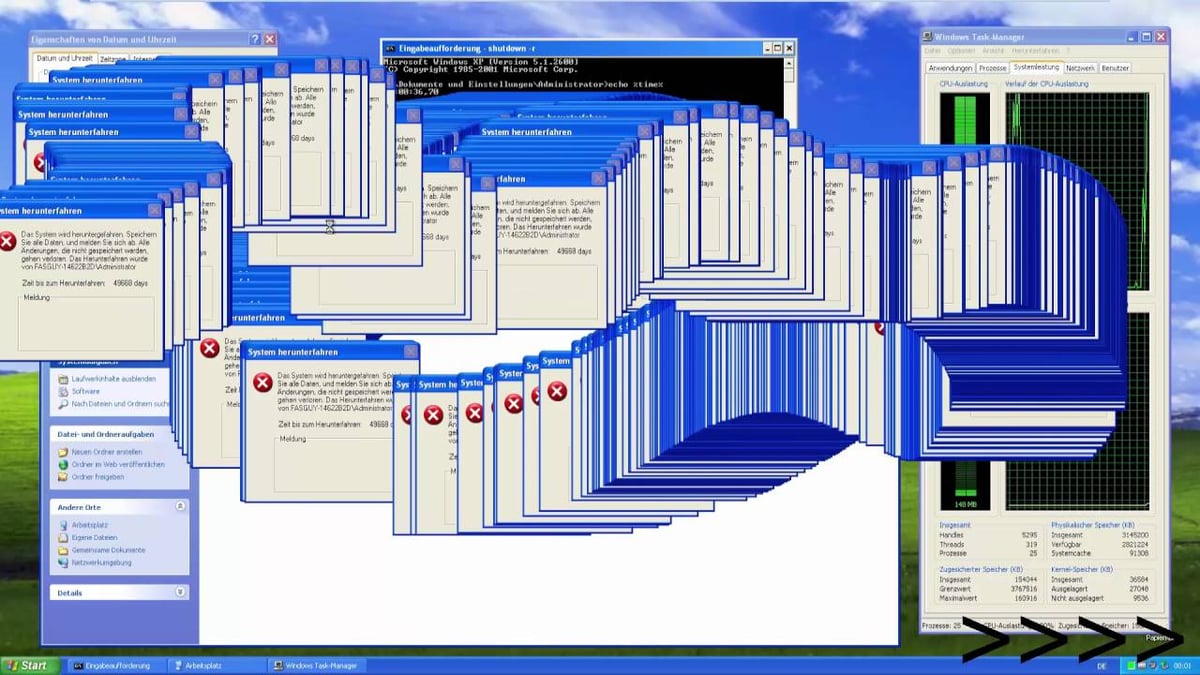
Task: Click Prozesse: 25 in Task-Manager status bar
Action: coord(942,625)
